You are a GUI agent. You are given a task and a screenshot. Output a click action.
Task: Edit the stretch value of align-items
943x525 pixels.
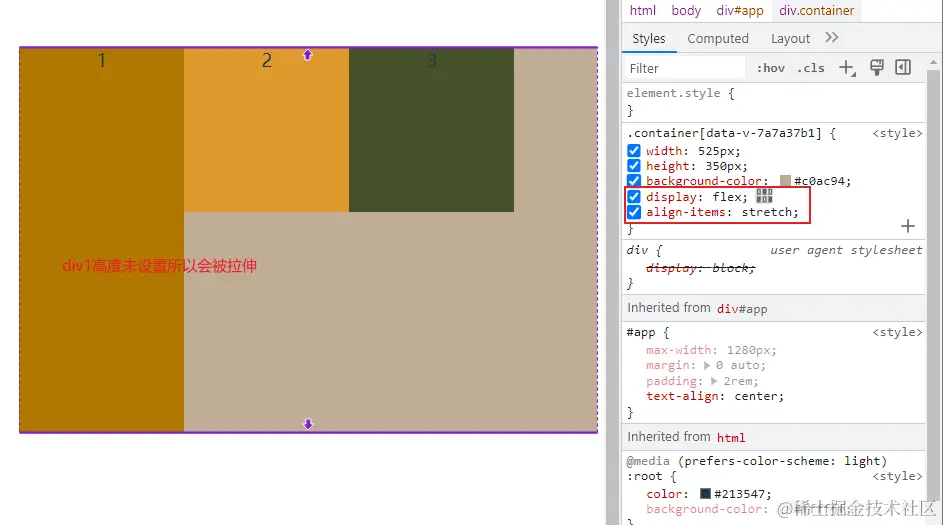(x=768, y=212)
